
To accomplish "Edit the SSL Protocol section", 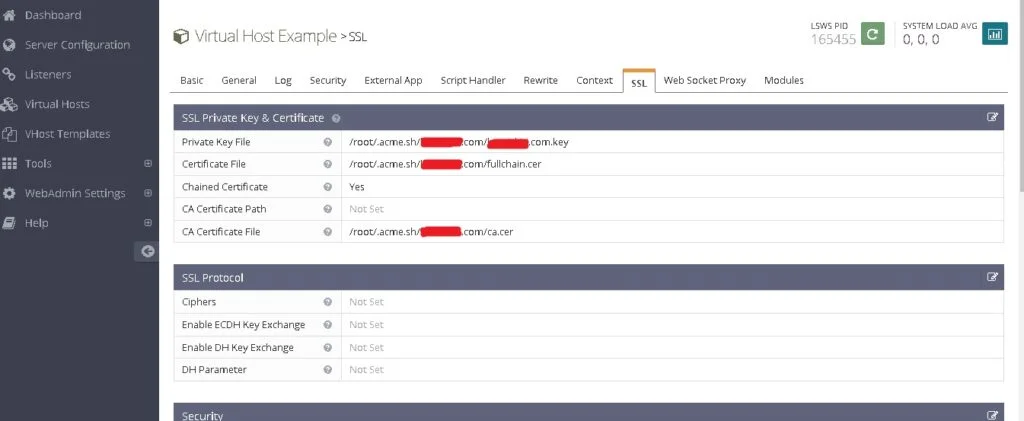I will click(x=993, y=277).
